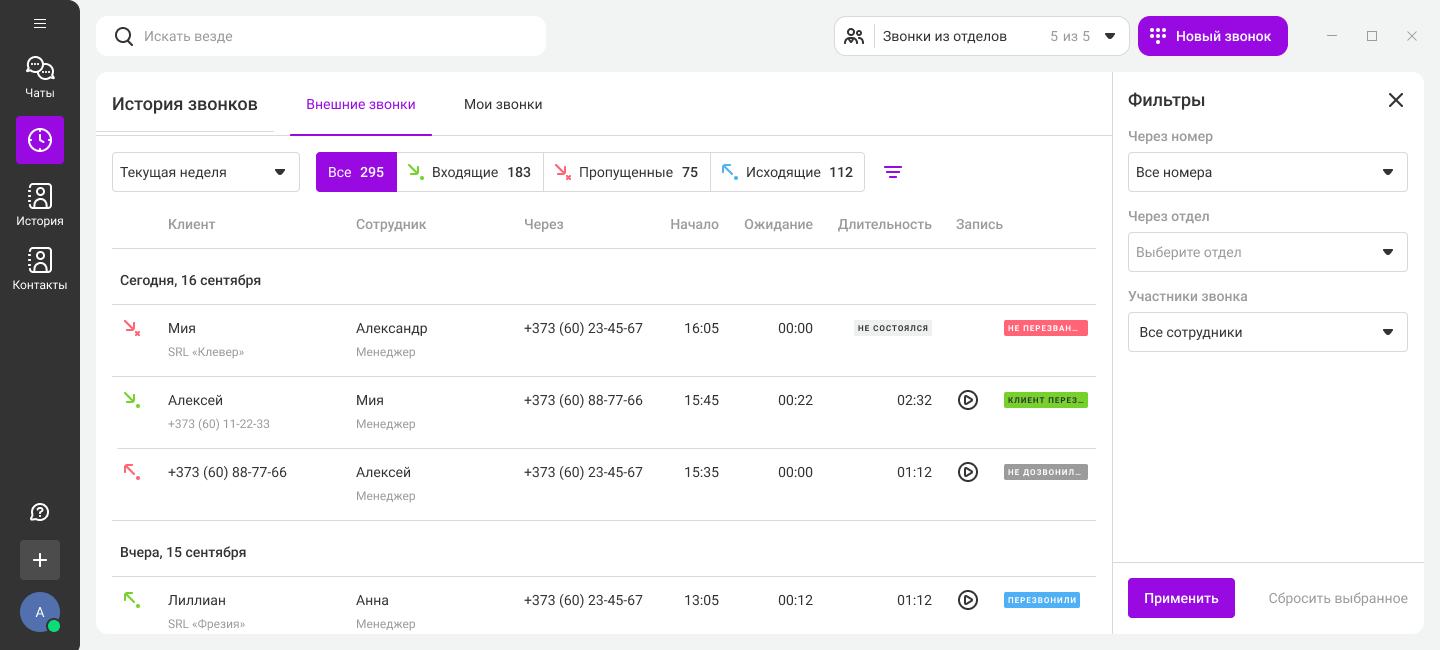Click the clock call history icon

point(40,140)
